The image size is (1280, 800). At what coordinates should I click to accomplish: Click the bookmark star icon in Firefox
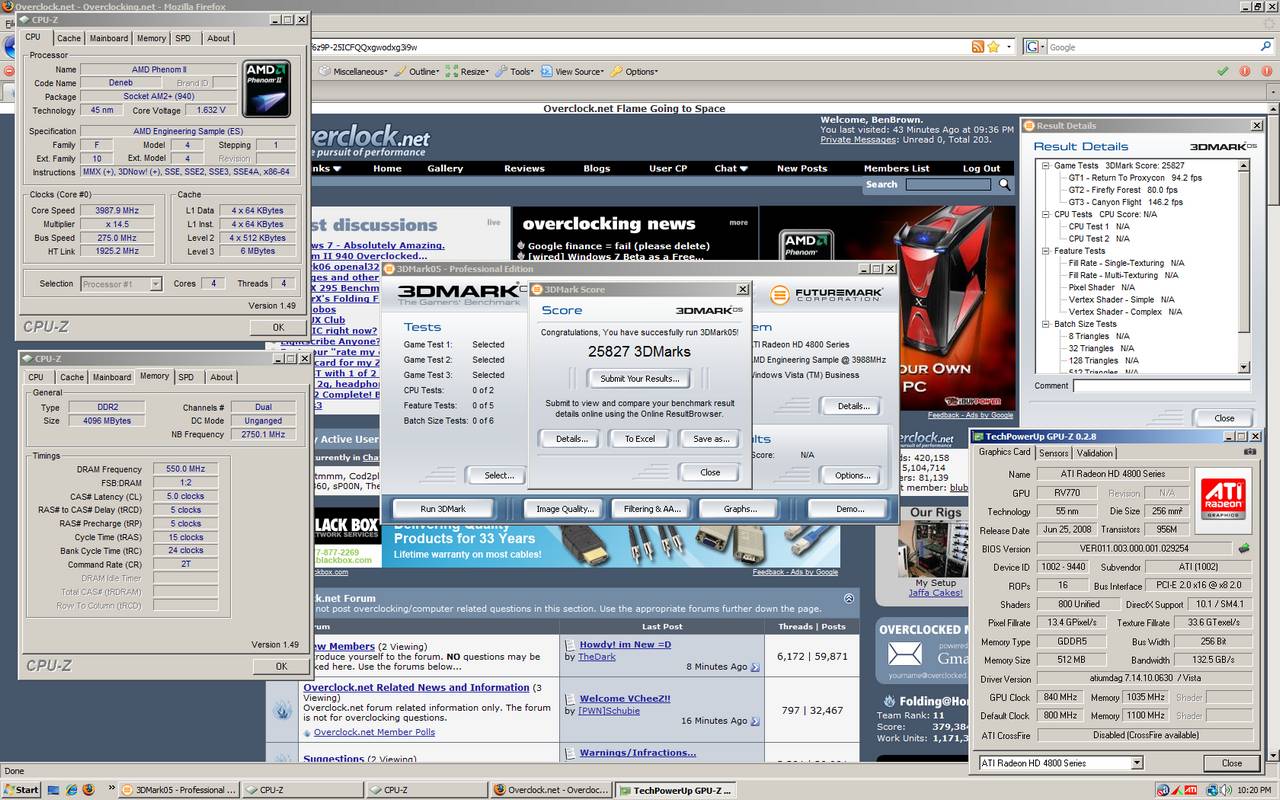click(x=993, y=47)
